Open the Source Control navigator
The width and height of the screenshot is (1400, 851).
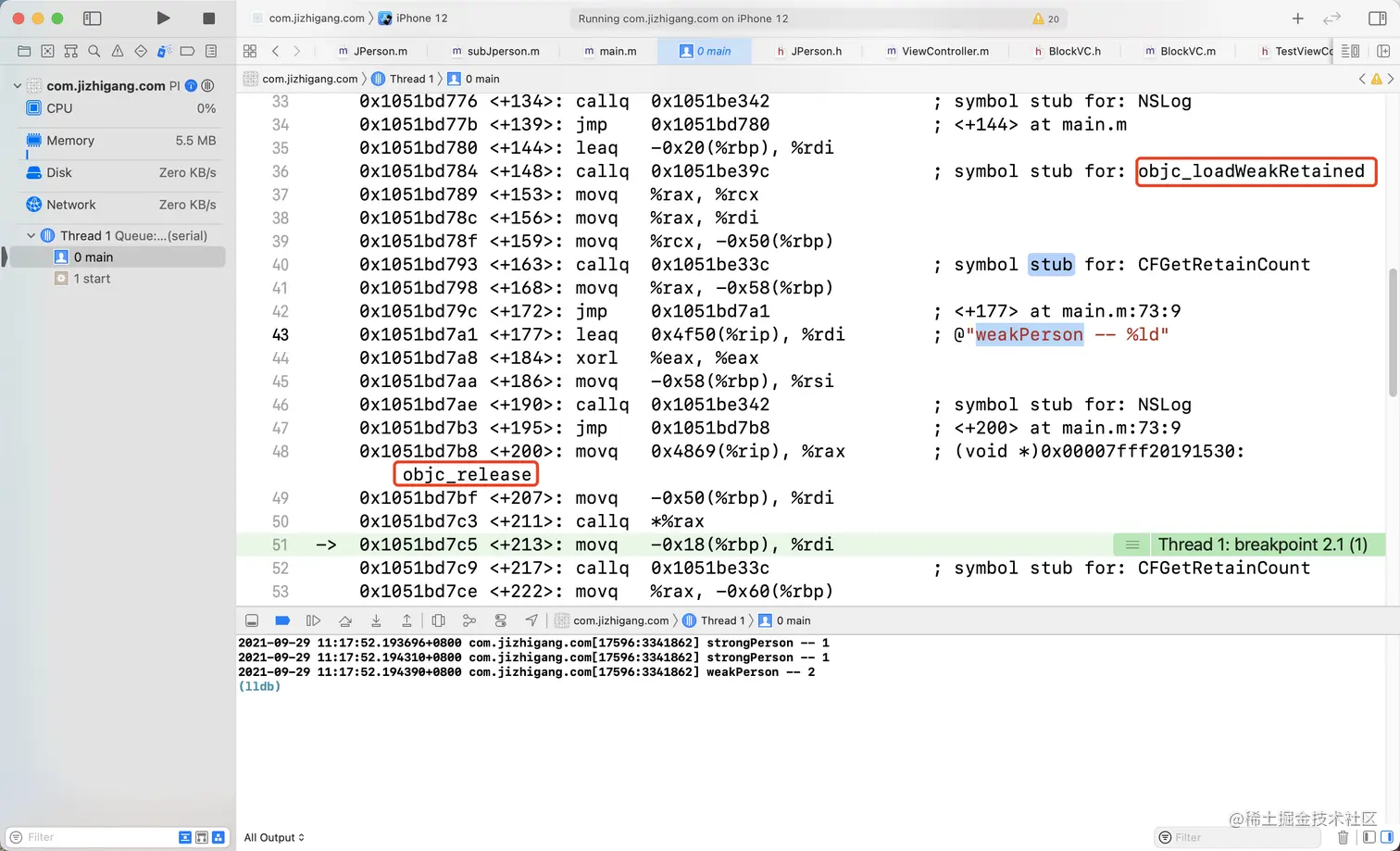47,51
